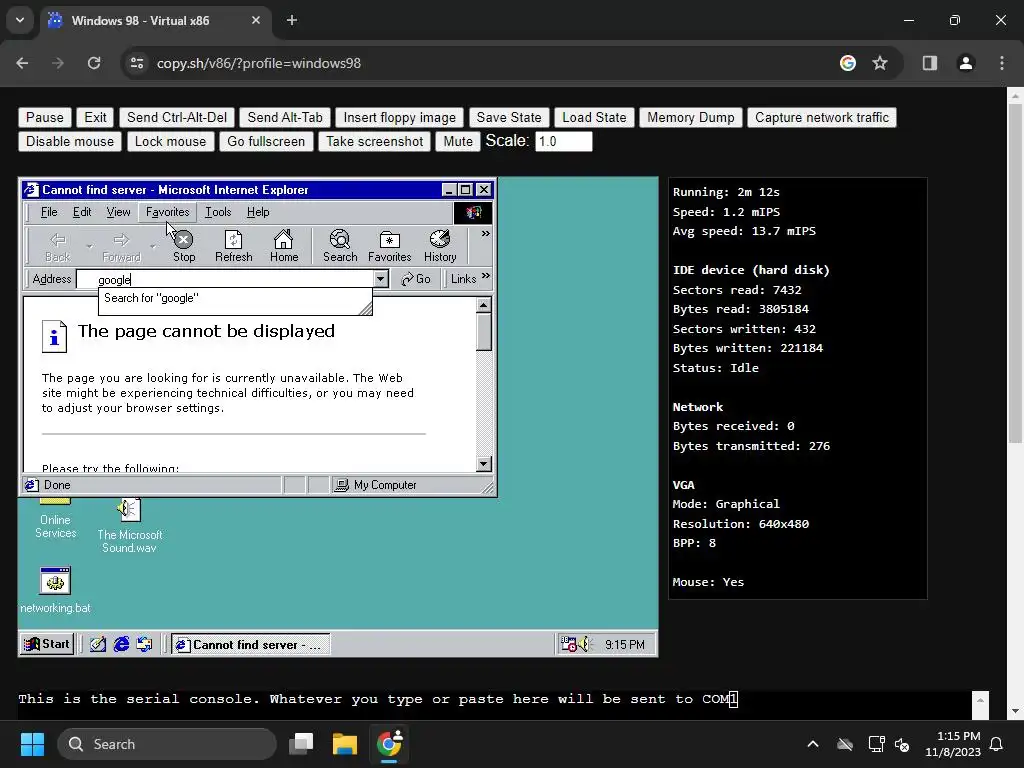
Task: Select Search for "google" suggestion
Action: pos(235,298)
